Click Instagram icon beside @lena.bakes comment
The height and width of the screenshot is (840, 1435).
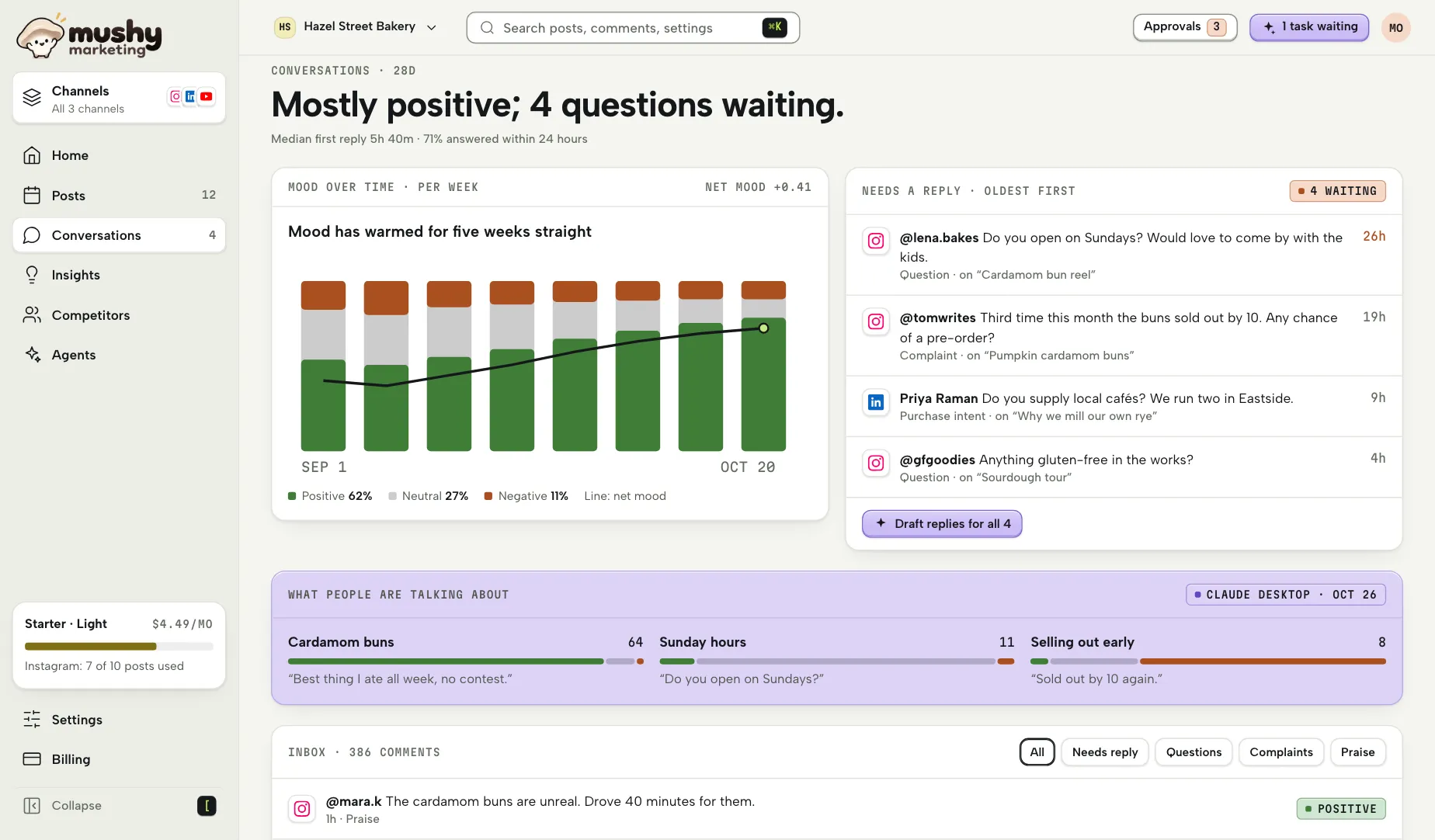click(876, 241)
